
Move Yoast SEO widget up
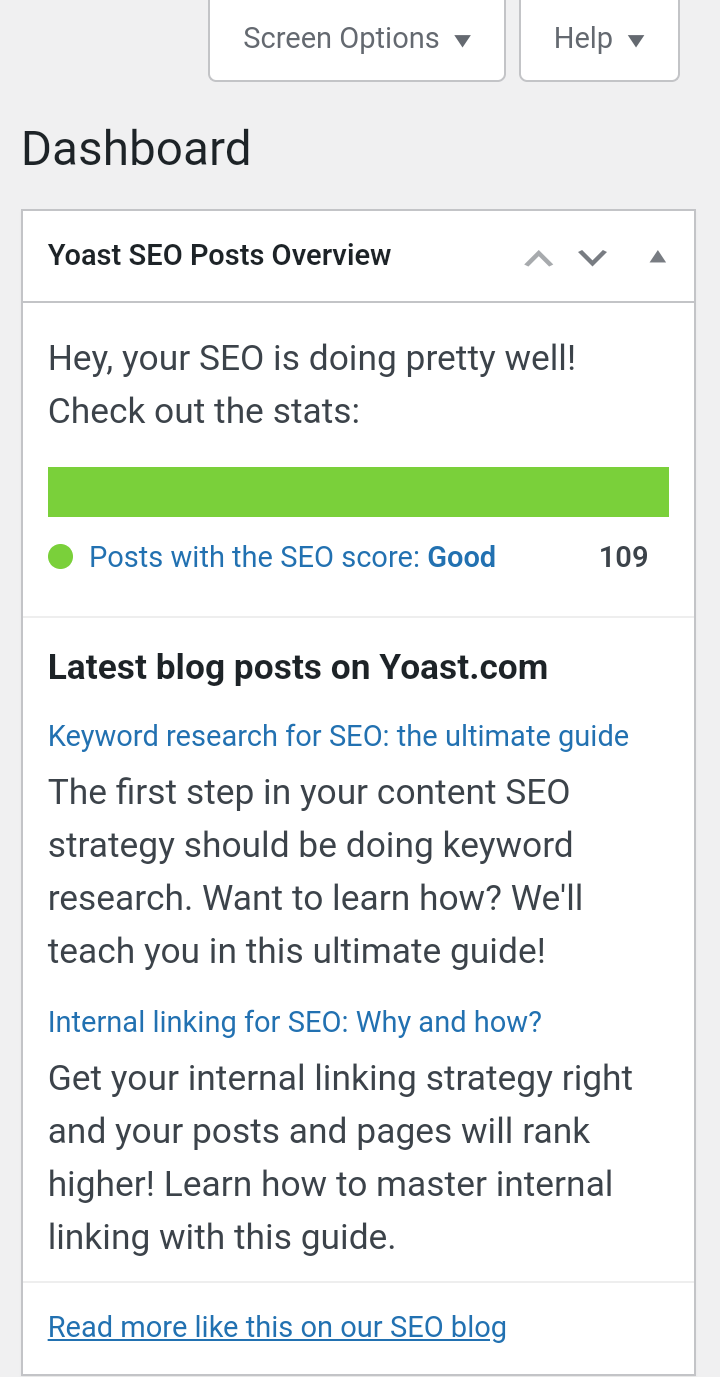pos(538,258)
